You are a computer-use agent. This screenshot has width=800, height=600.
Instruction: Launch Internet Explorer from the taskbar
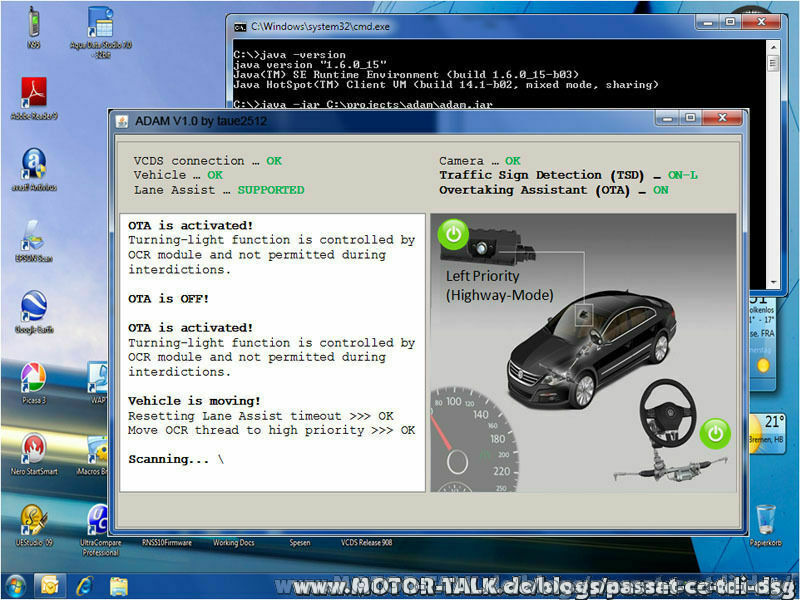point(84,586)
